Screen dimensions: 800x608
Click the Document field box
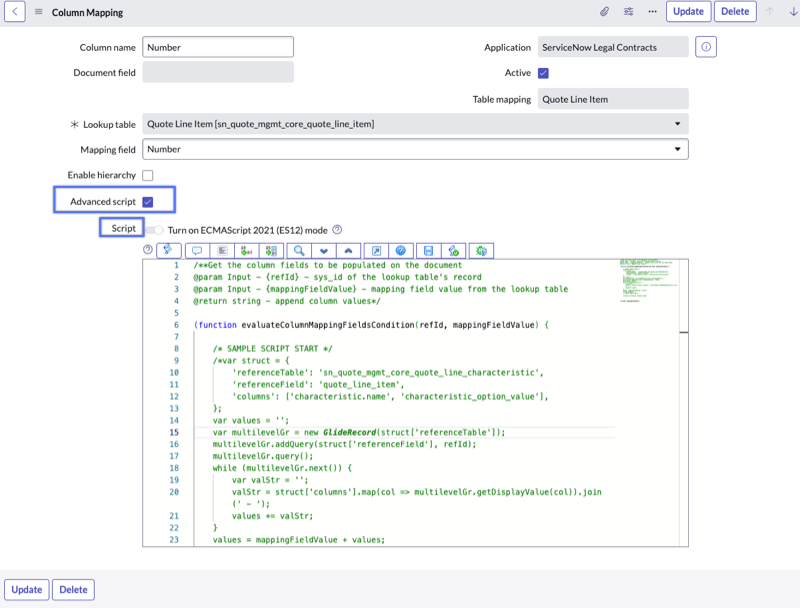[218, 72]
